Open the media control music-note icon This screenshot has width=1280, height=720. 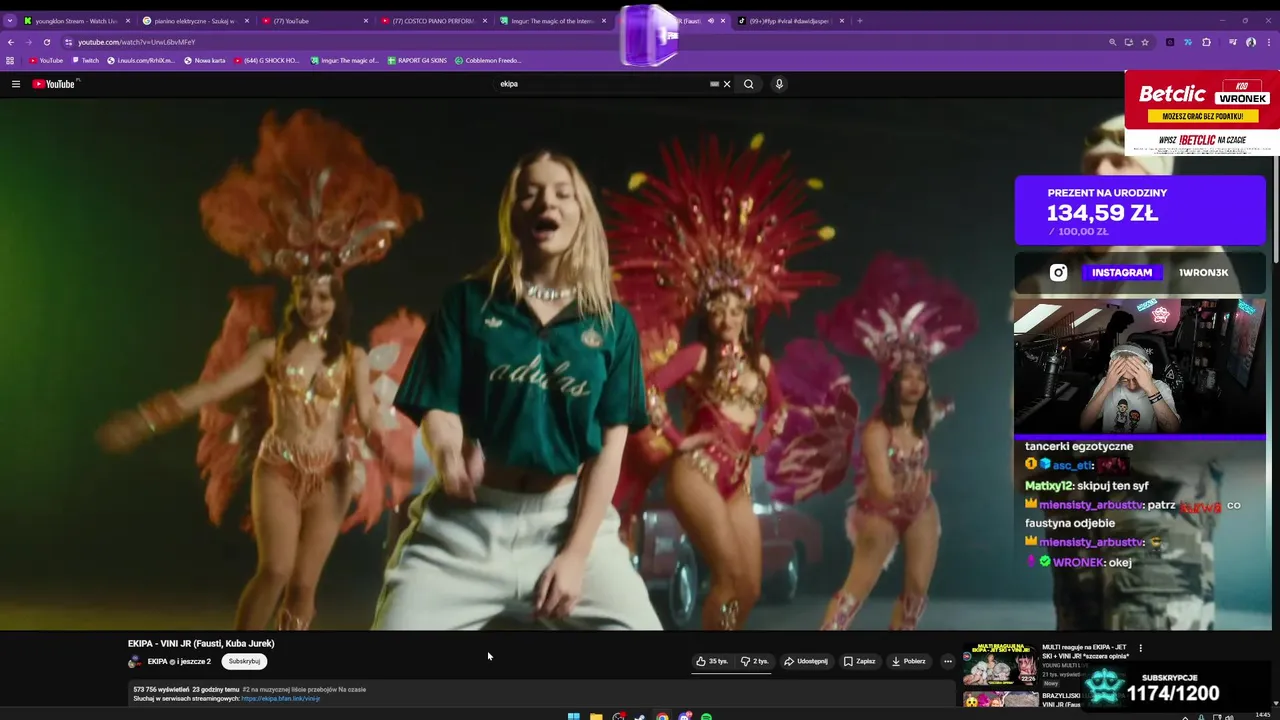click(x=1232, y=42)
